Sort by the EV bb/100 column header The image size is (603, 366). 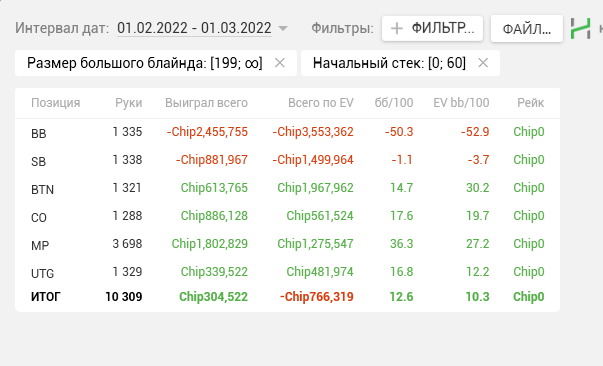point(461,103)
